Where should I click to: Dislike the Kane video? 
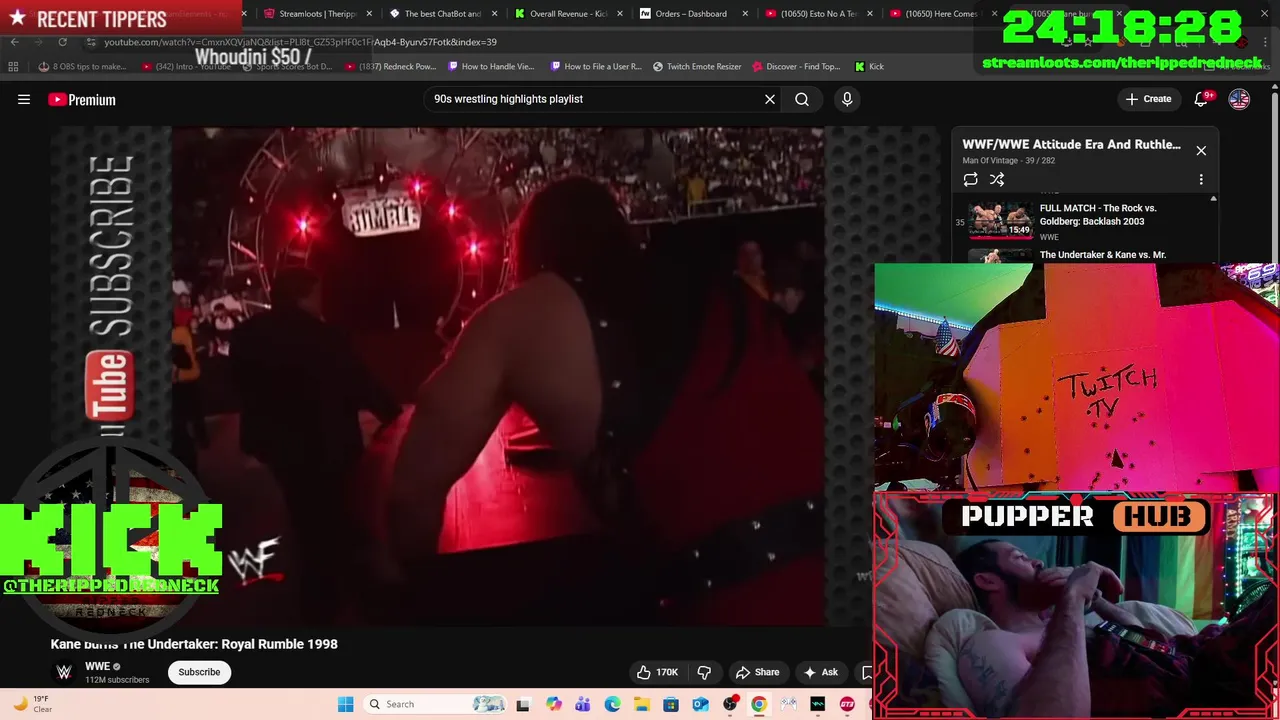[704, 672]
